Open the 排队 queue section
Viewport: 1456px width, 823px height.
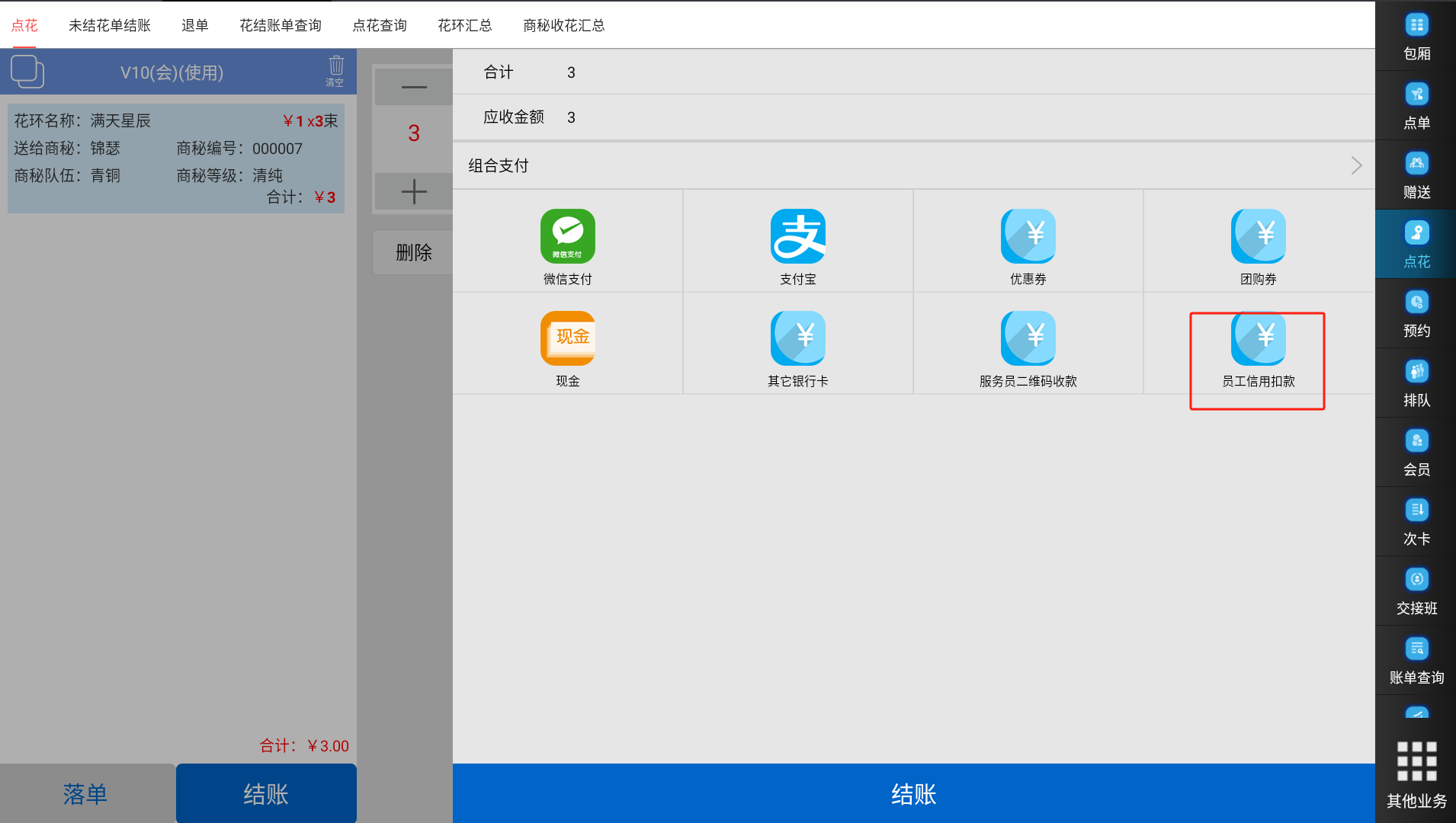(1416, 383)
